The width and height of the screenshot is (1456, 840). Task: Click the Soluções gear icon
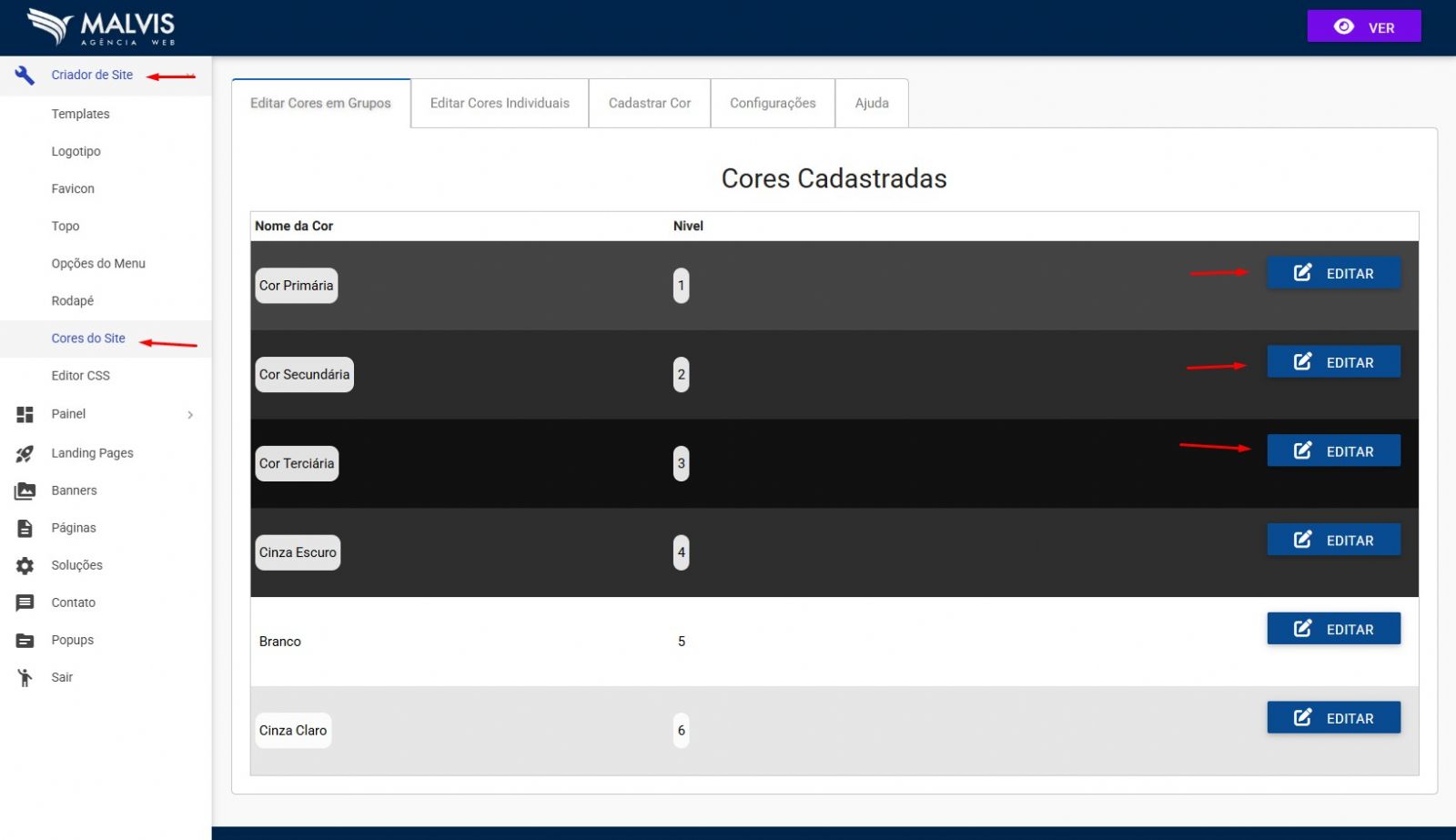coord(25,565)
